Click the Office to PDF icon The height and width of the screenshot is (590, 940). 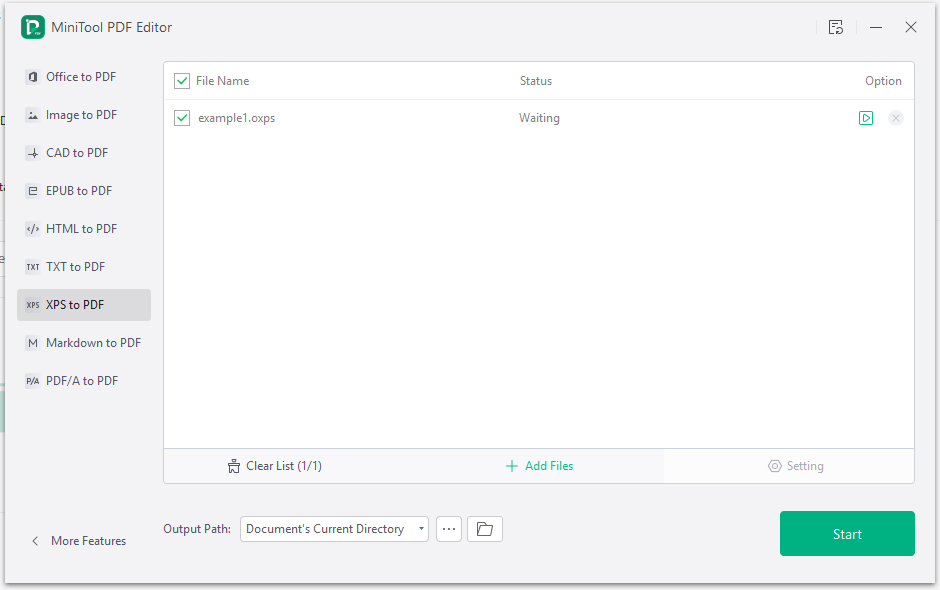coord(33,77)
